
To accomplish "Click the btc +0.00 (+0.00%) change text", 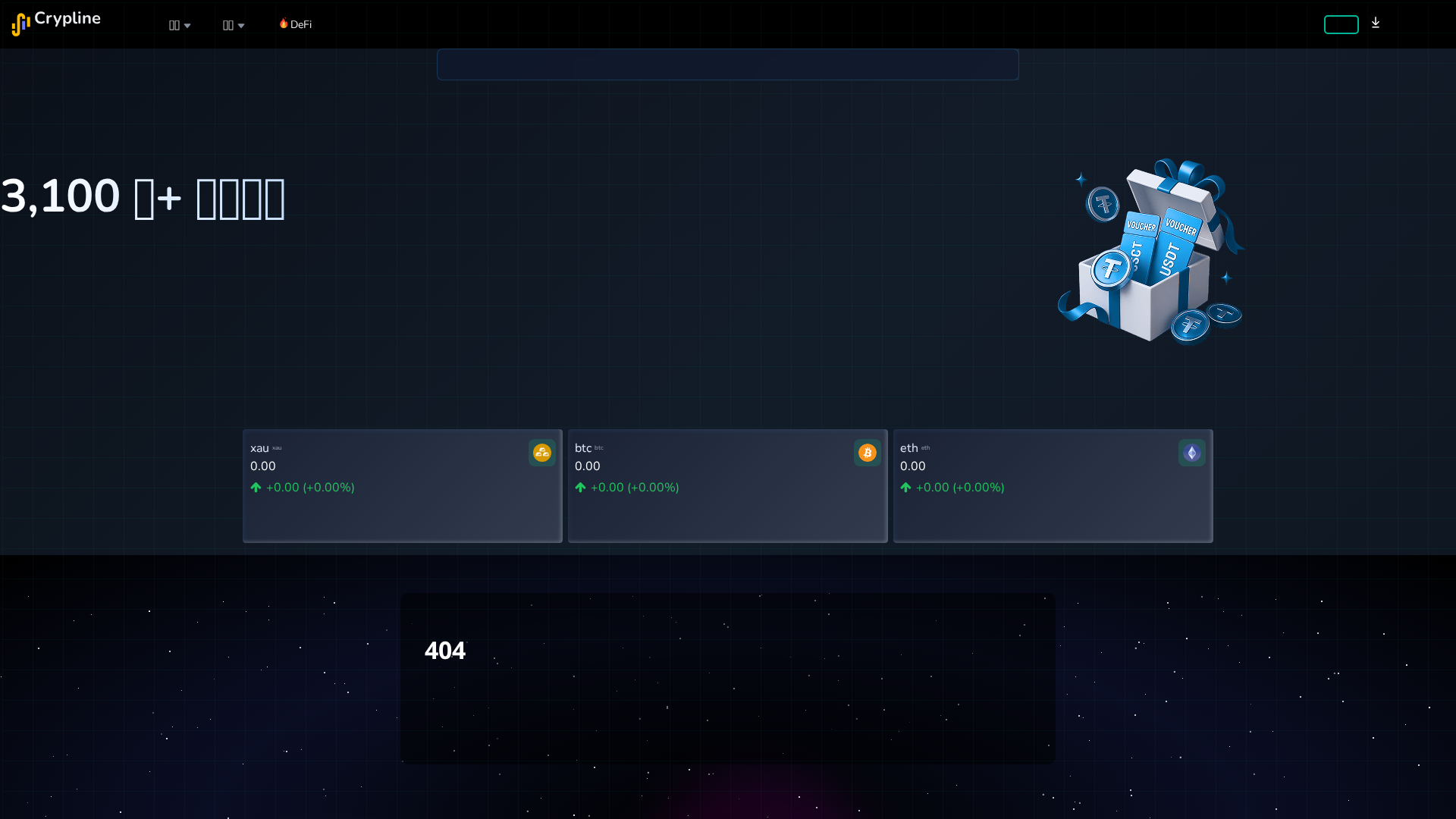I will (635, 488).
